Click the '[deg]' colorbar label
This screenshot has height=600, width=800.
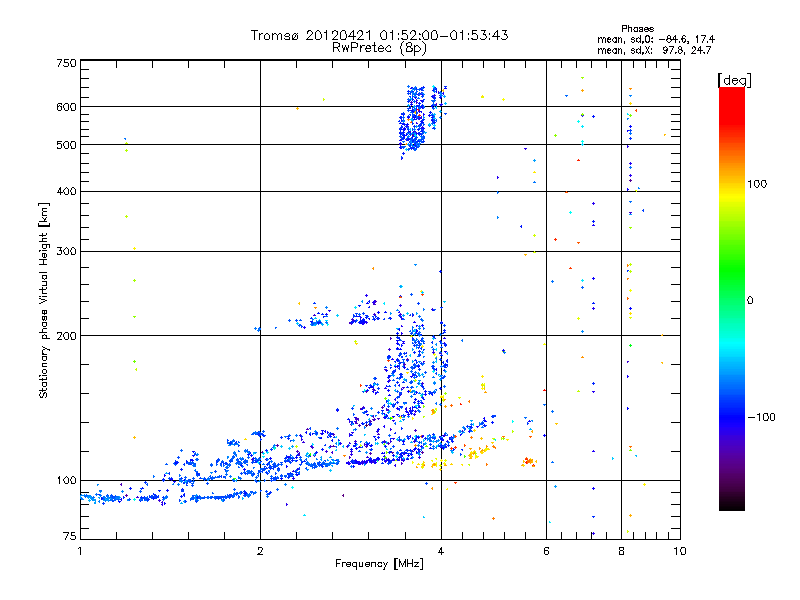(x=734, y=81)
